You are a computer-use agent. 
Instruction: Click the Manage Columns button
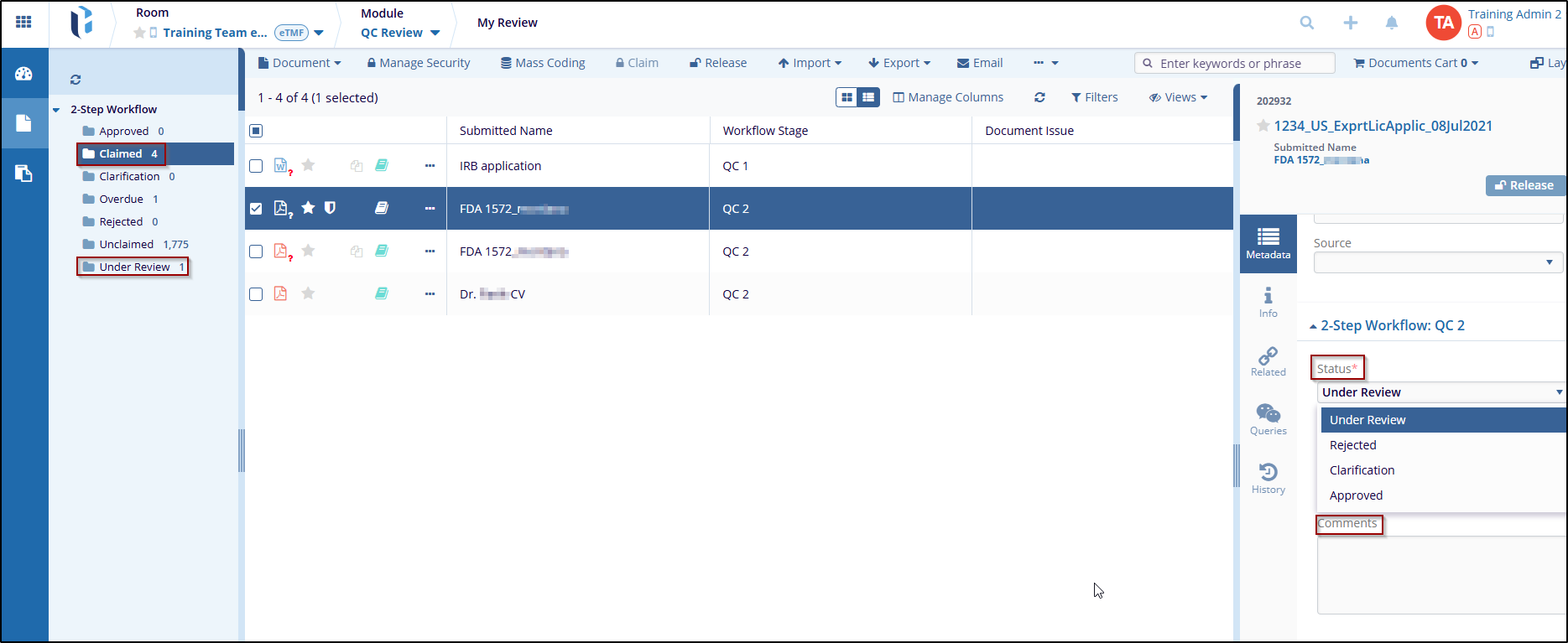[x=948, y=97]
